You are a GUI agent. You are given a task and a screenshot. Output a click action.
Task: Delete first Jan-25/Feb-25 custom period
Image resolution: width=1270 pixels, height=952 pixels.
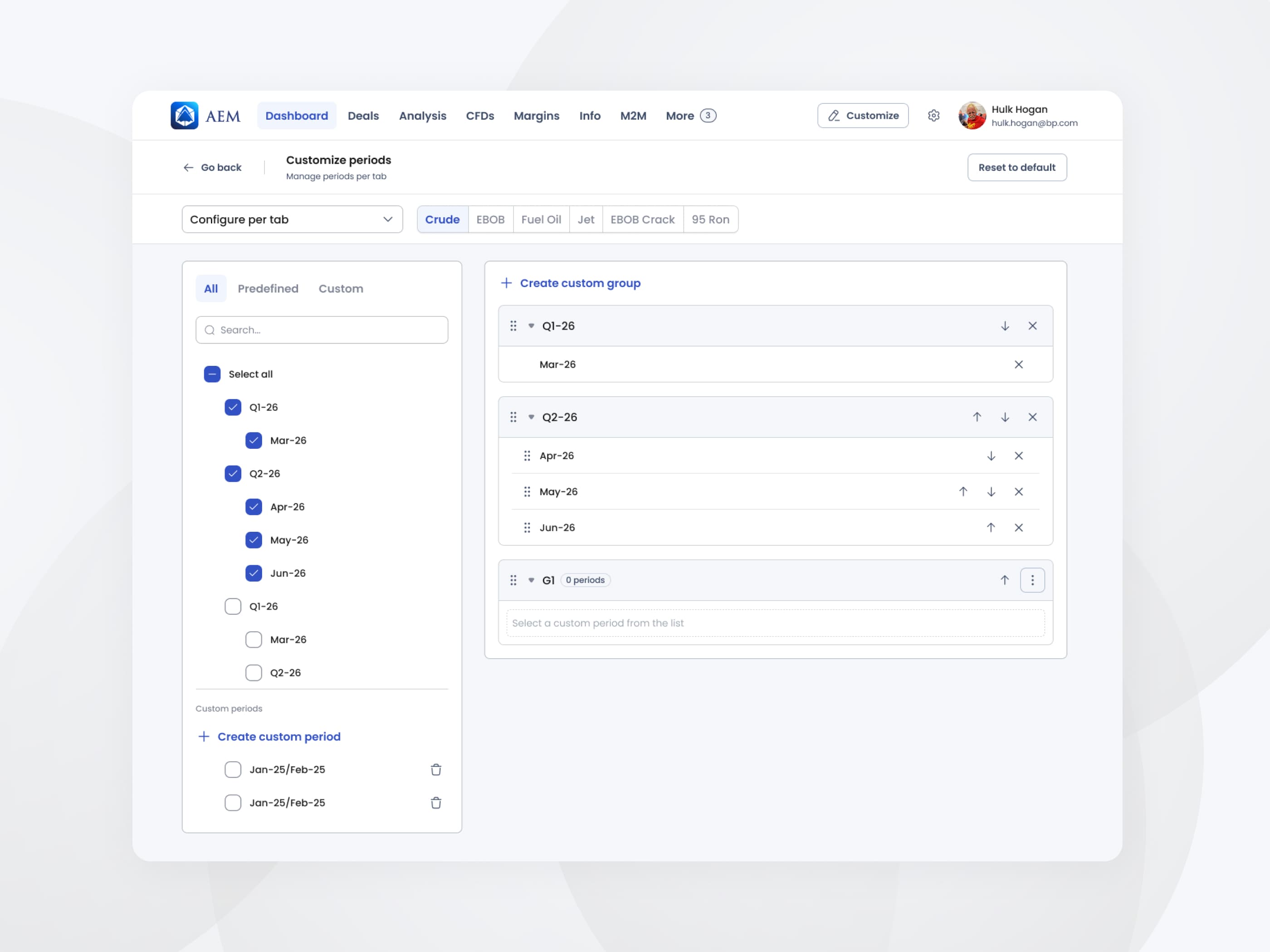coord(436,769)
